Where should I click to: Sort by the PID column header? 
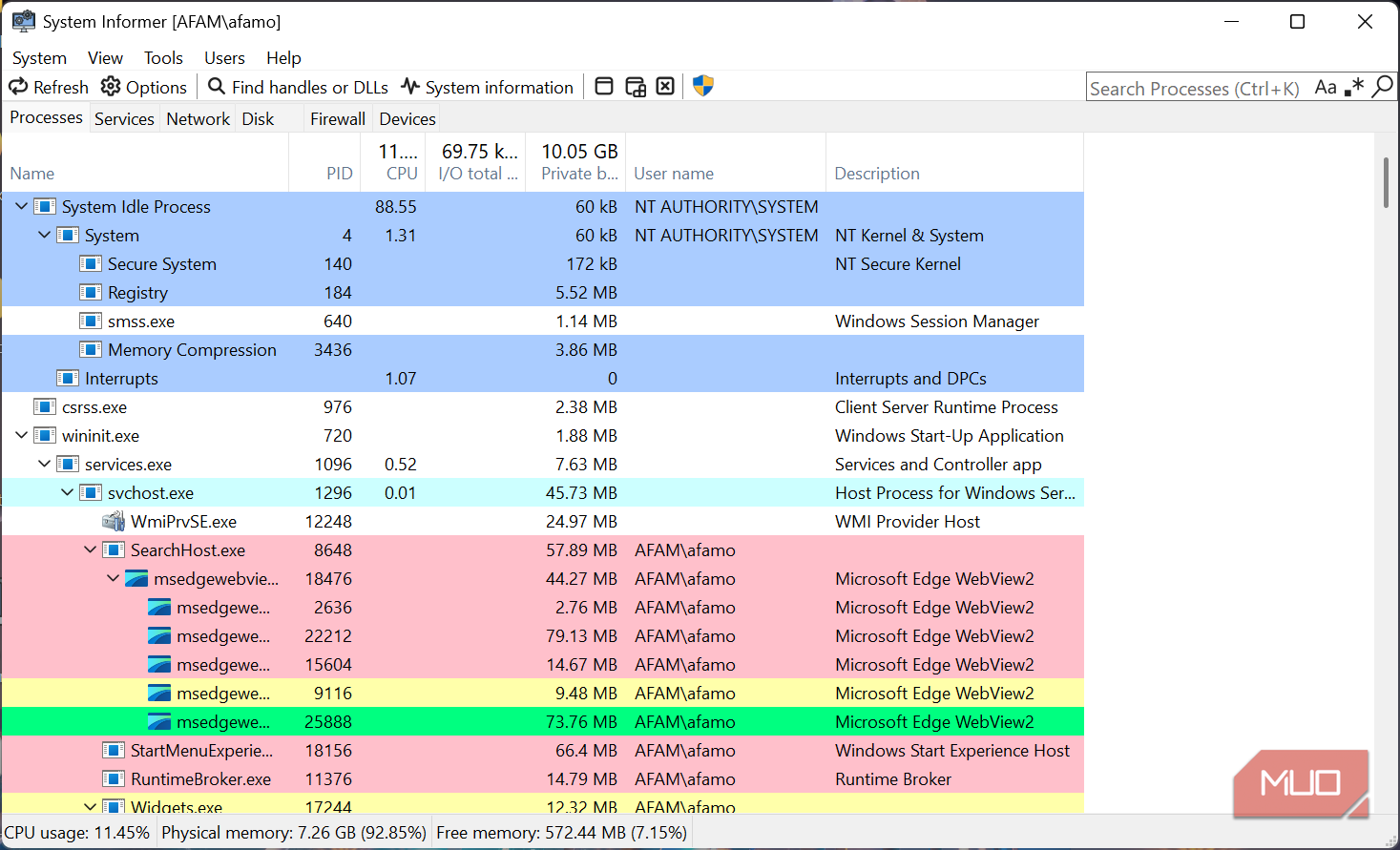tap(324, 163)
